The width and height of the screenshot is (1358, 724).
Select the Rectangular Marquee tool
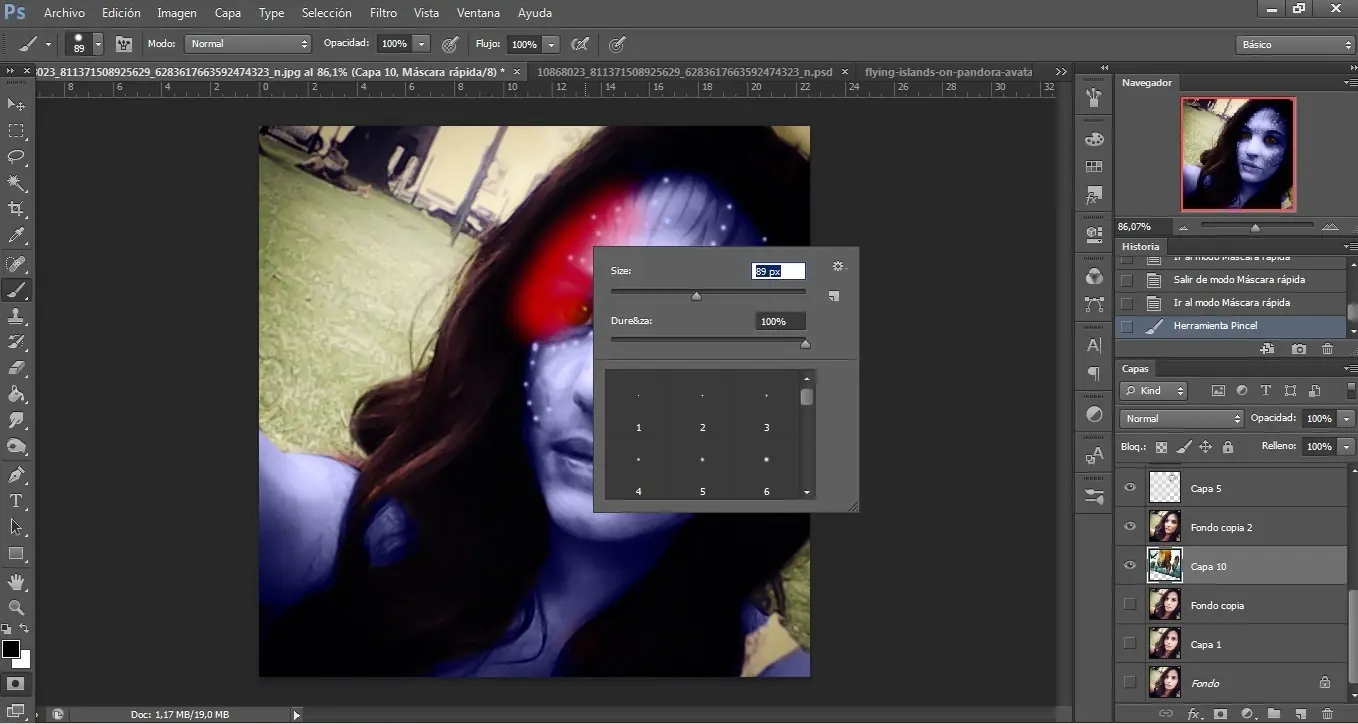16,131
